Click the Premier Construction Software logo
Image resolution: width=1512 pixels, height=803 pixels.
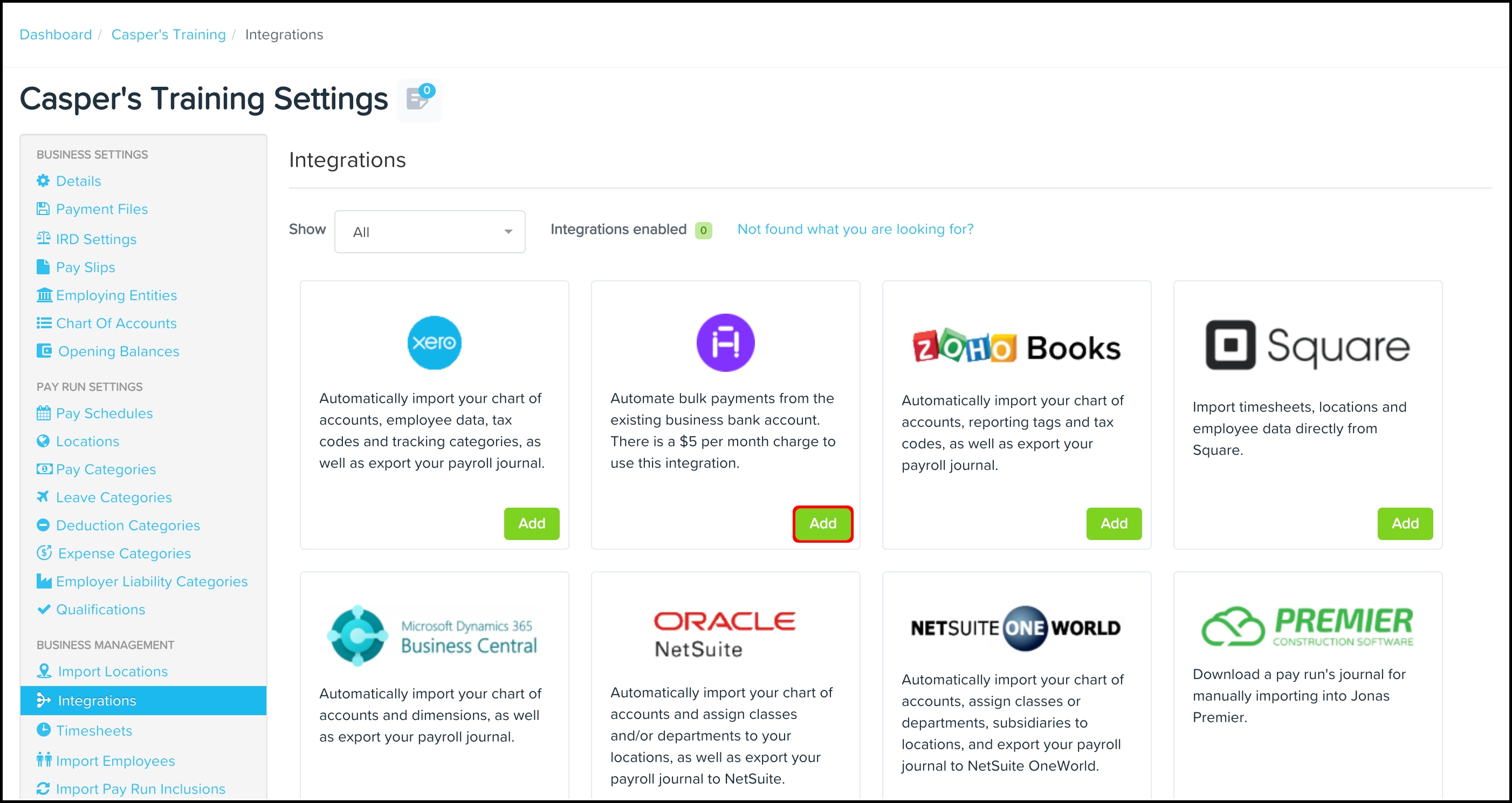(1307, 626)
